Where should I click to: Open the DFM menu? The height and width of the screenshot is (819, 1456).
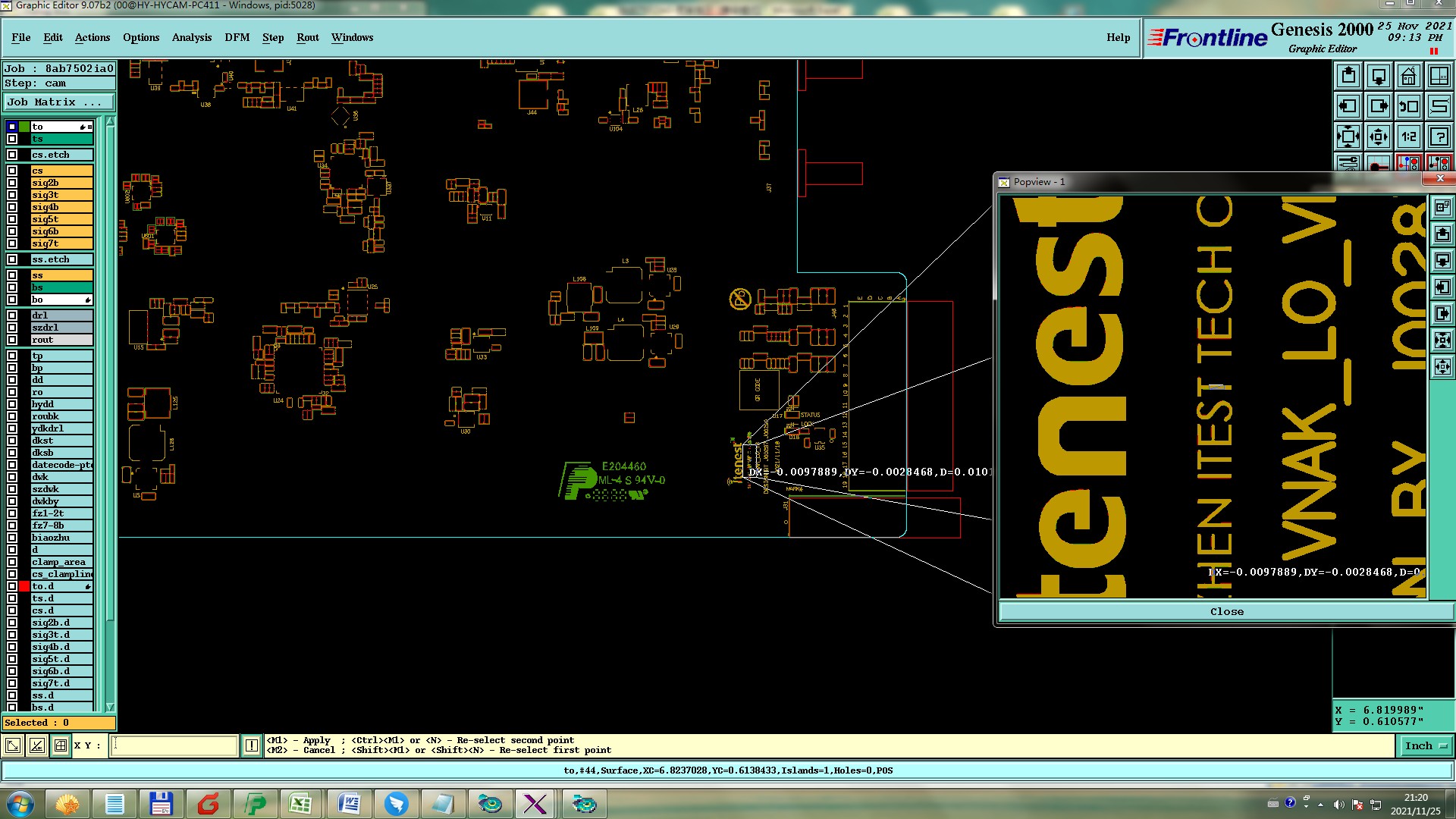[x=237, y=37]
